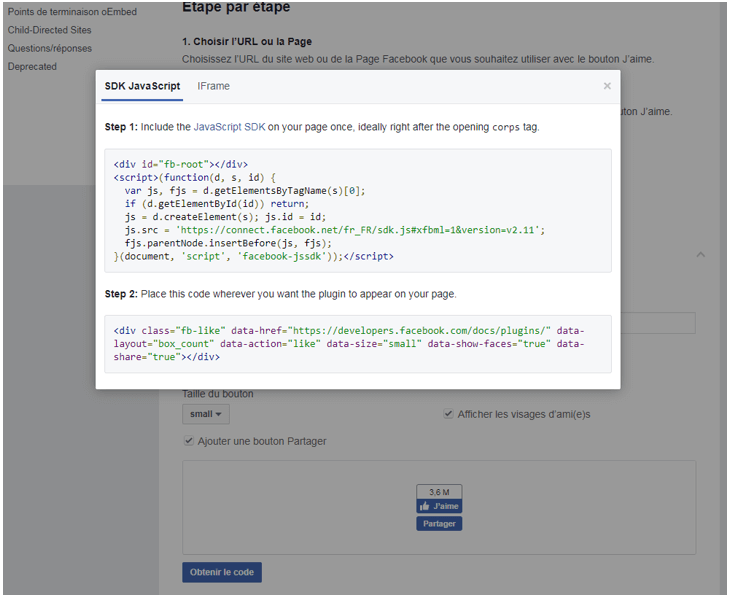Image resolution: width=730 pixels, height=598 pixels.
Task: Select the SDK JavaScript tab
Action: pyautogui.click(x=142, y=86)
